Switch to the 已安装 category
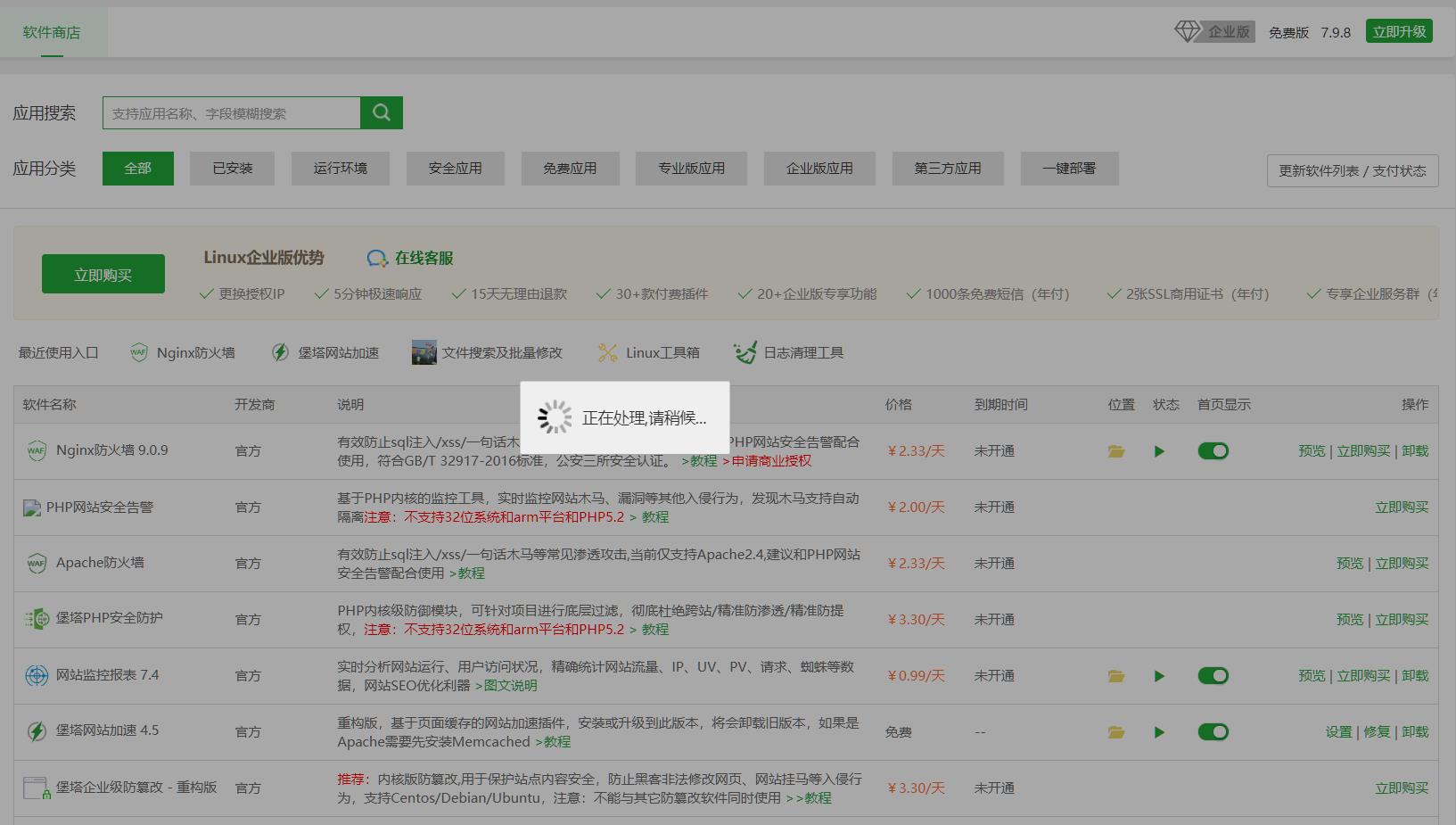The height and width of the screenshot is (825, 1456). pos(232,168)
